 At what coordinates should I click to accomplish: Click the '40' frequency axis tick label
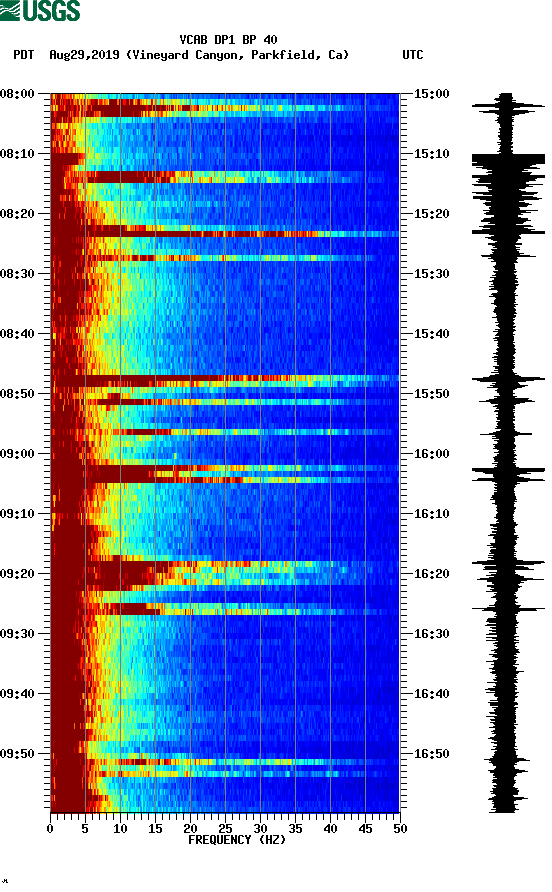(x=331, y=829)
